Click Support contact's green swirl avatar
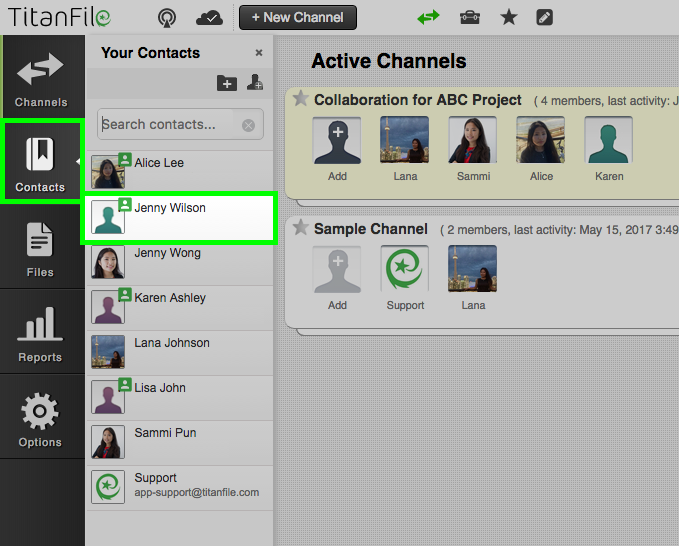The height and width of the screenshot is (546, 679). [x=108, y=487]
